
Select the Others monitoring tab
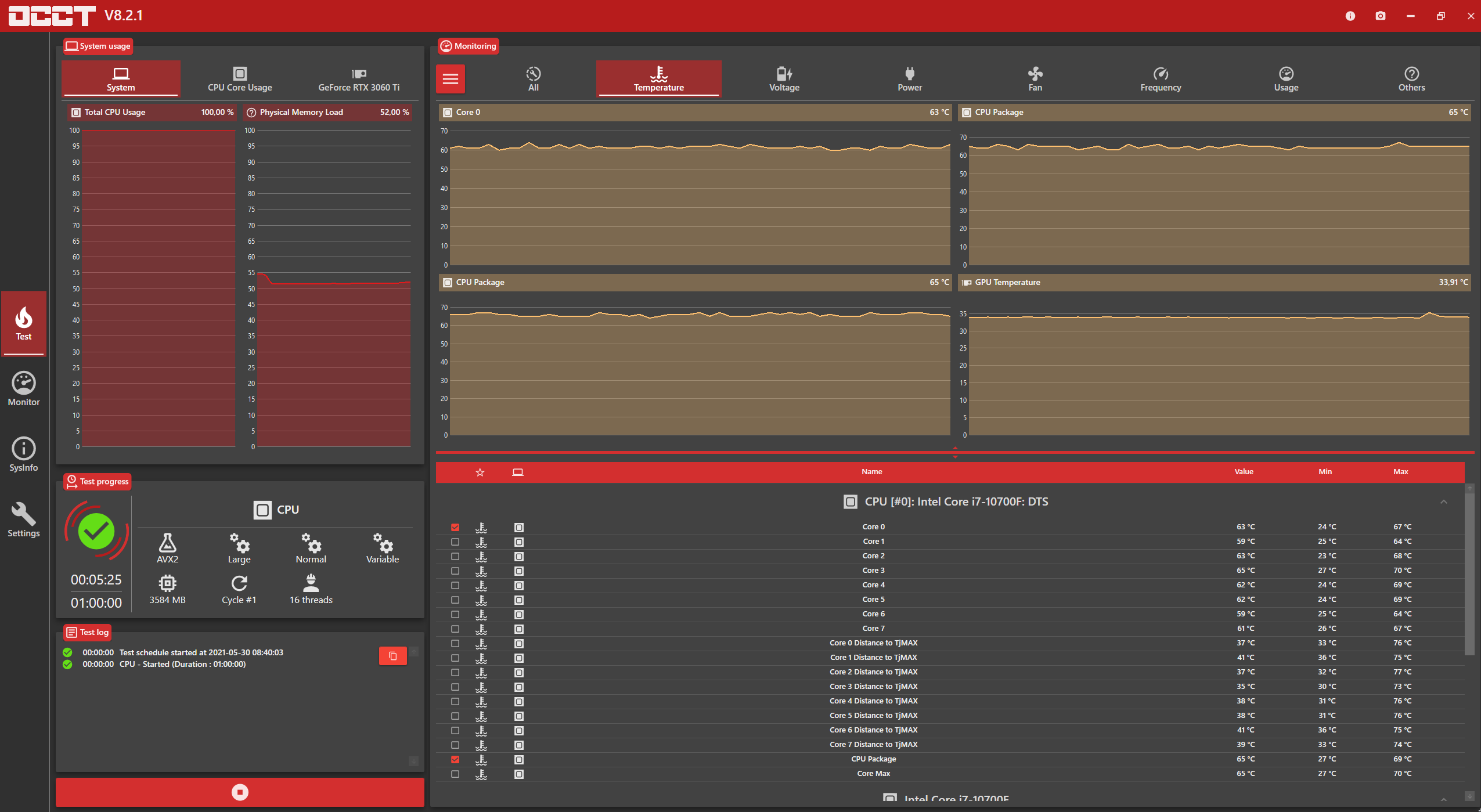(x=1411, y=79)
